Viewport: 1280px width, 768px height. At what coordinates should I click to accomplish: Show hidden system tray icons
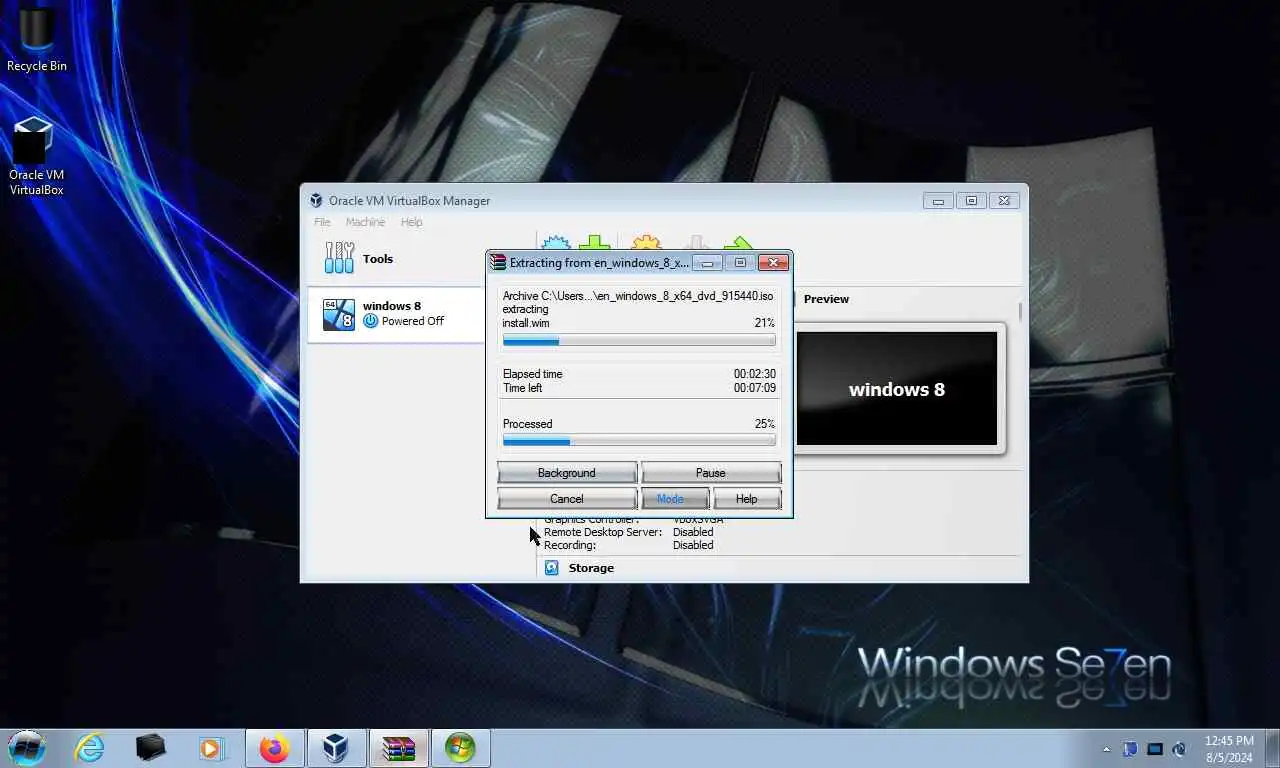[1106, 749]
